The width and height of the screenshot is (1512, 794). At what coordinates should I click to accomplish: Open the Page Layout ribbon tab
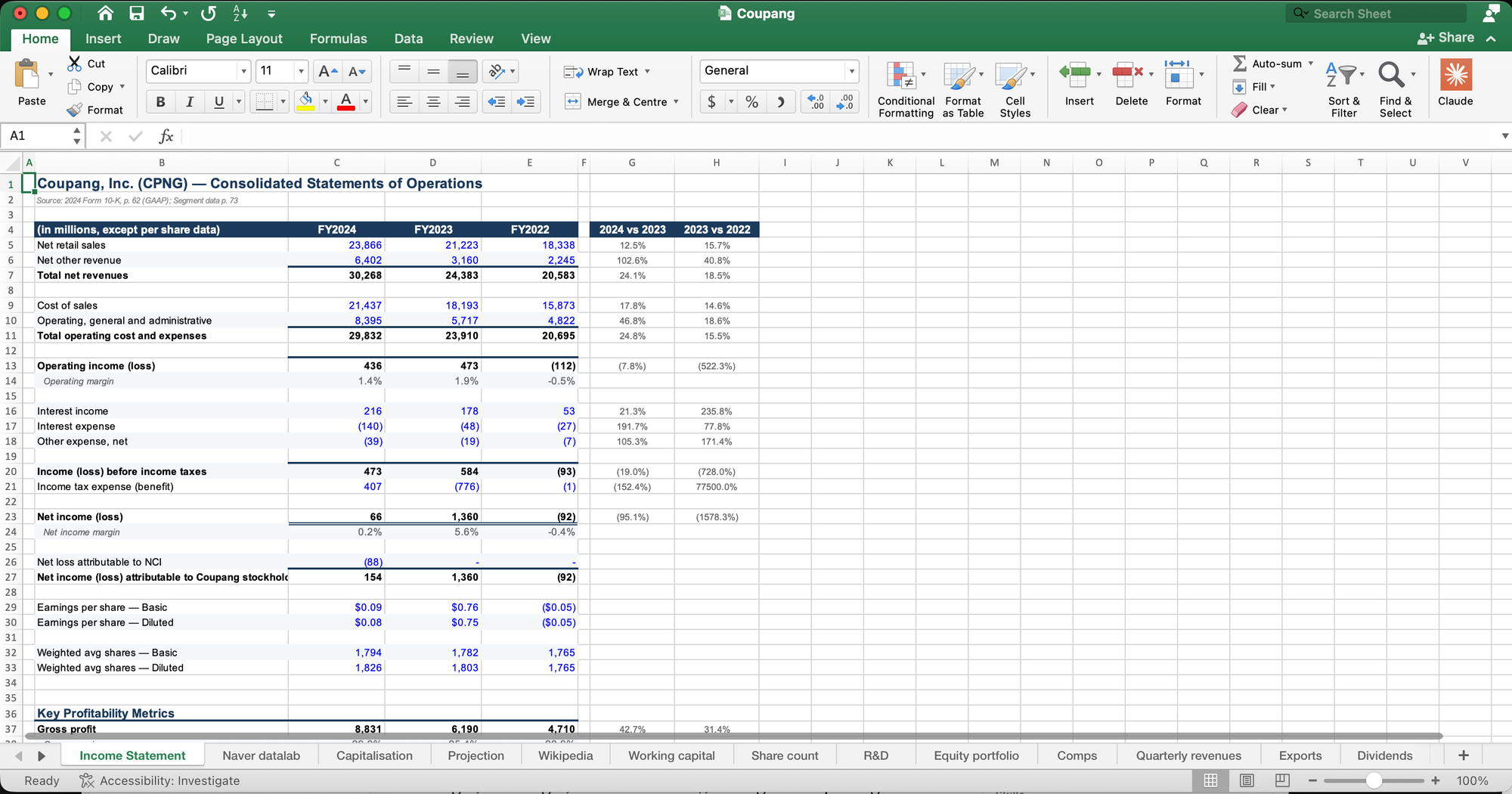[x=244, y=39]
